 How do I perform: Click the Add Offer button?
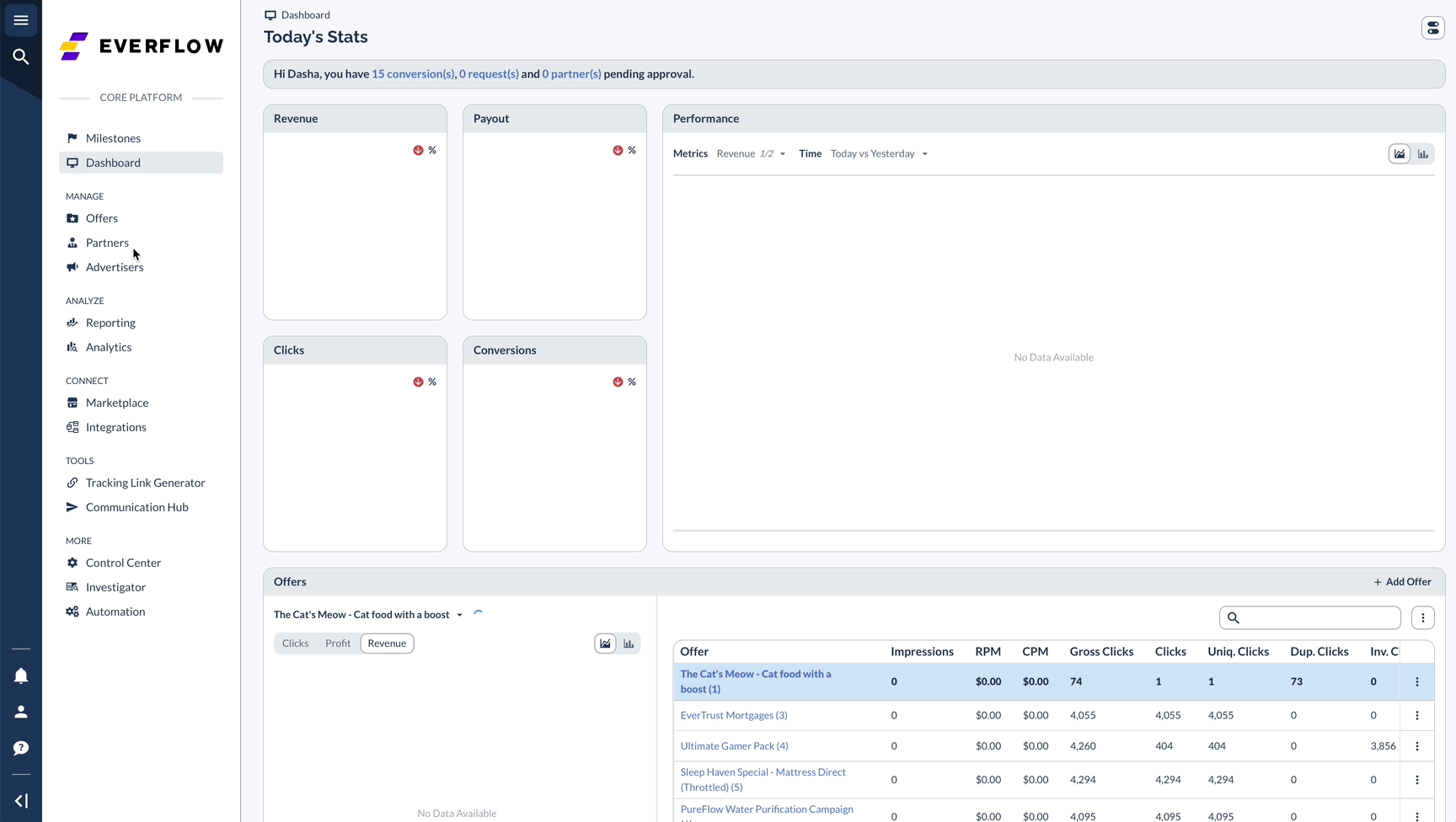(x=1402, y=582)
